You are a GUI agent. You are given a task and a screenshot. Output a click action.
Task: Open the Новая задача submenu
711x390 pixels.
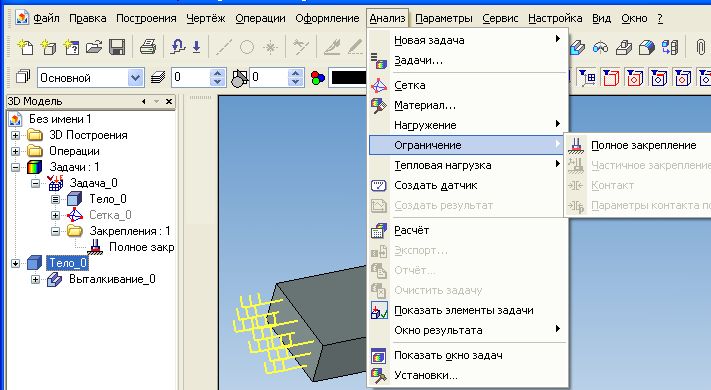(468, 40)
